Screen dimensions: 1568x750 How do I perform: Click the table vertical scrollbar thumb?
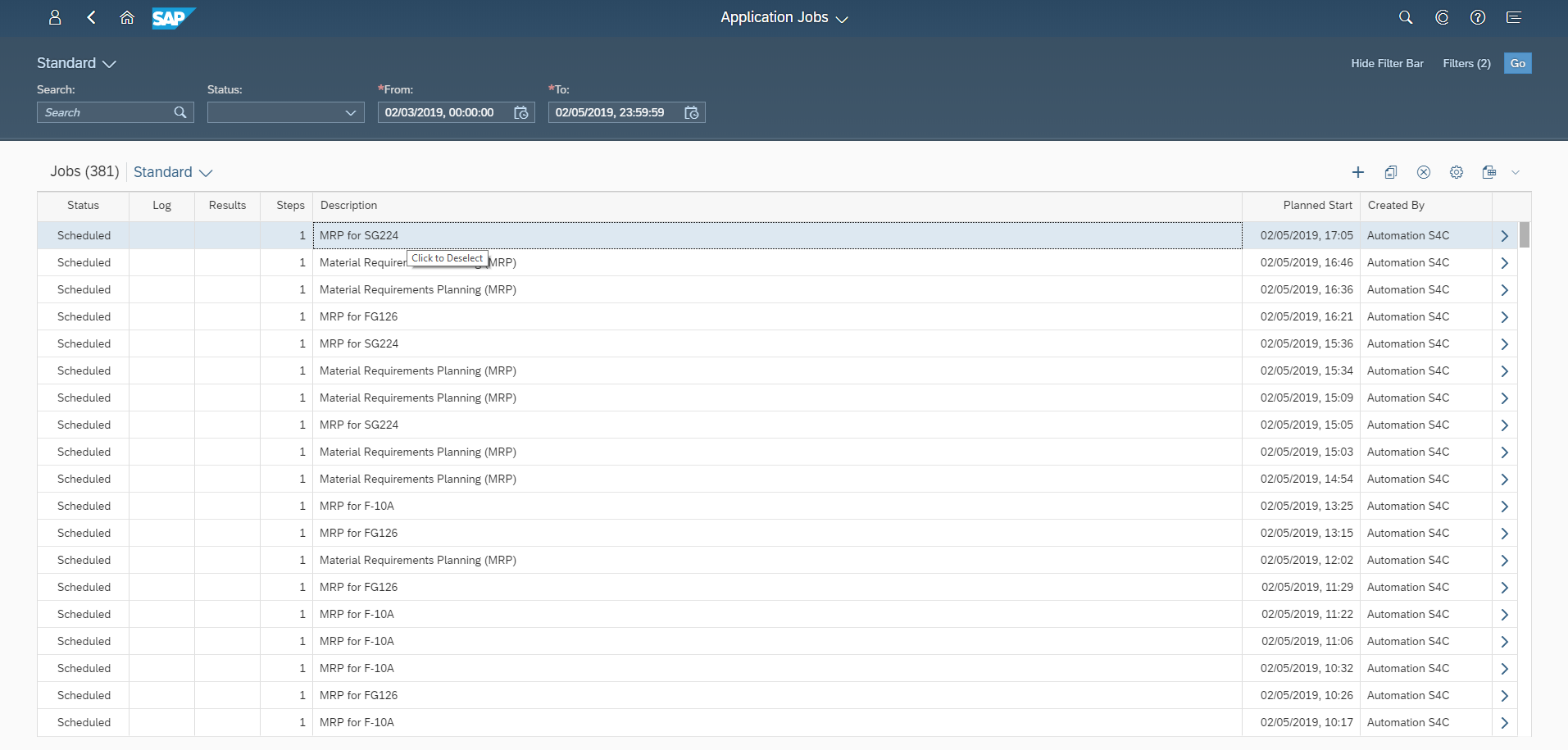tap(1525, 234)
